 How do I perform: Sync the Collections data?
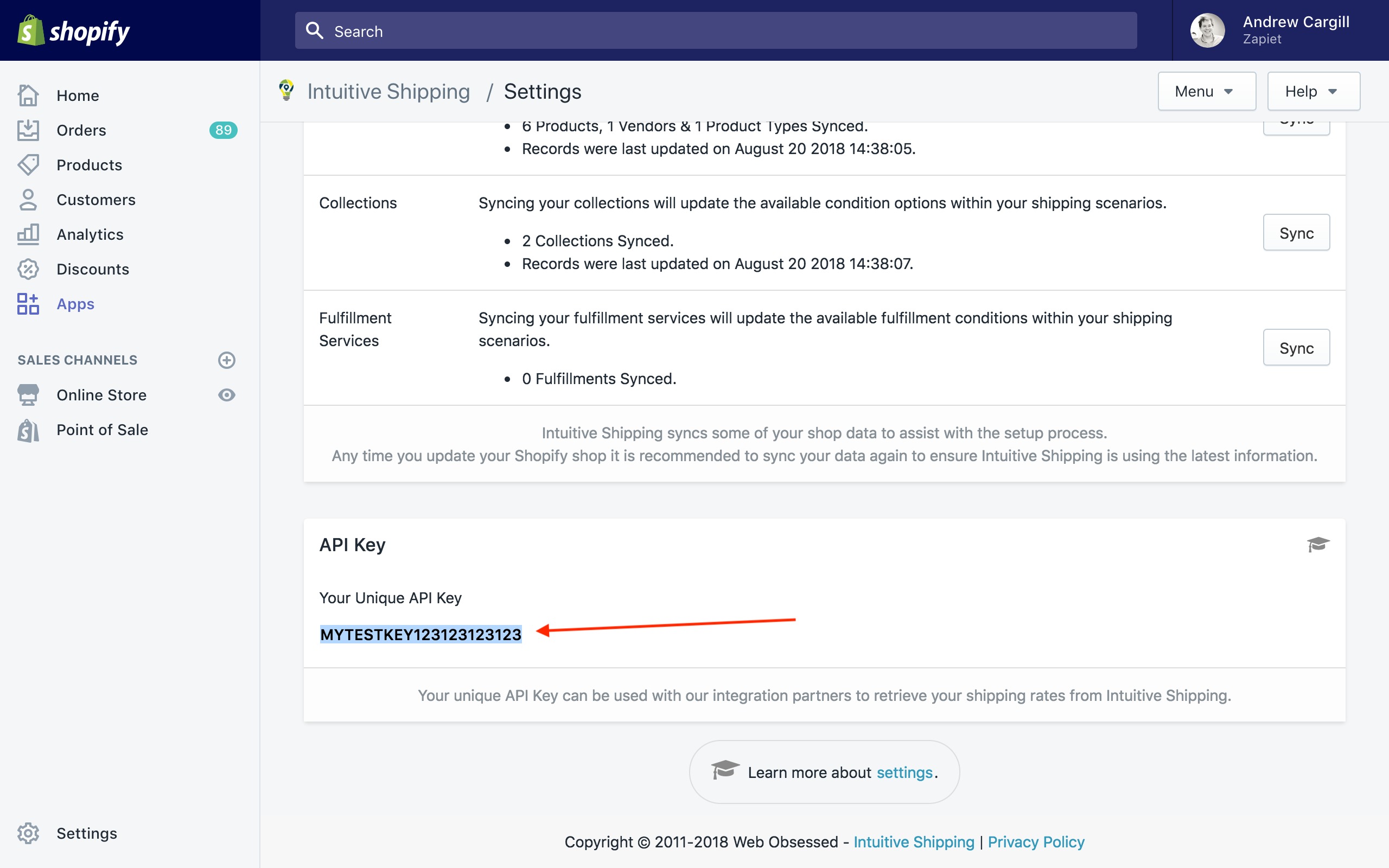(1296, 233)
